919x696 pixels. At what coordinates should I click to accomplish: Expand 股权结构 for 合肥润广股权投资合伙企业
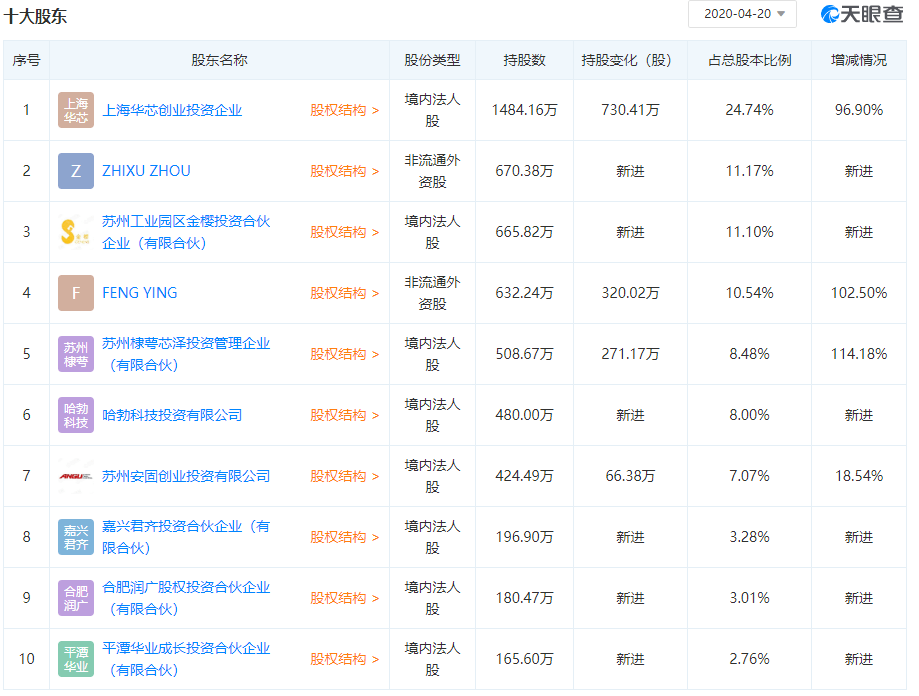click(x=344, y=598)
